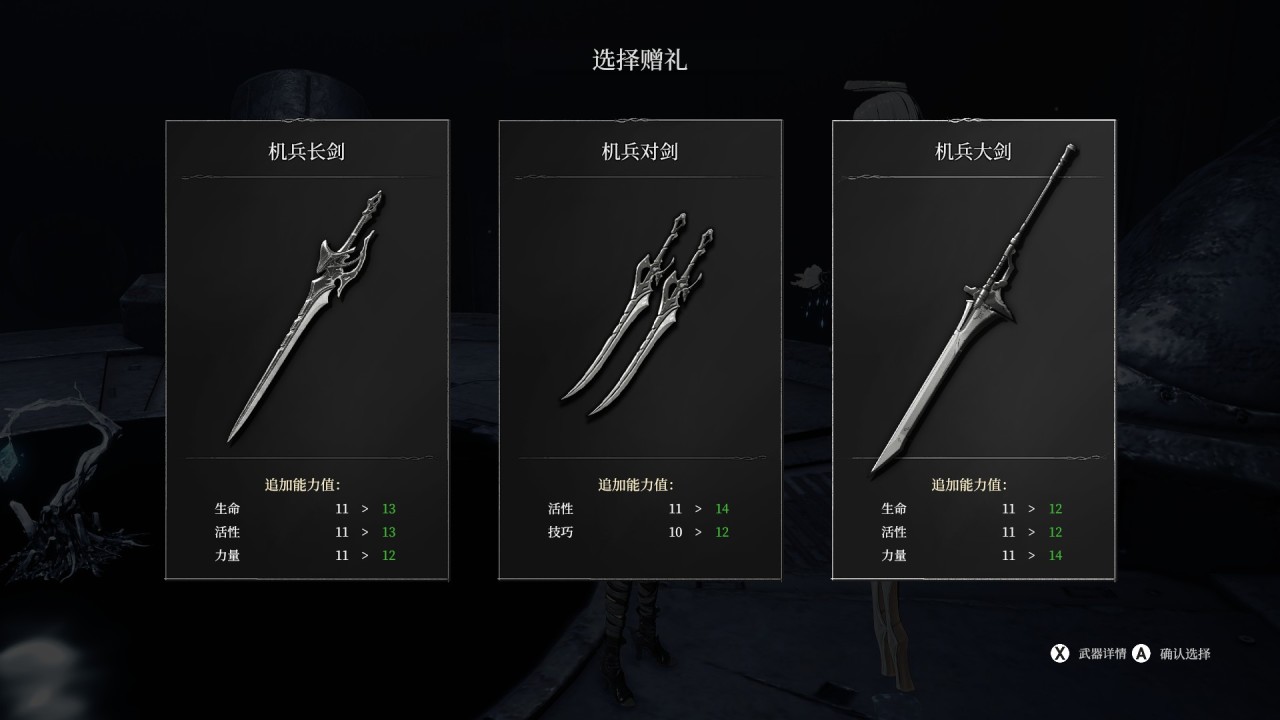
Task: Click 活性 stat row on the twin swords card
Action: tap(639, 508)
